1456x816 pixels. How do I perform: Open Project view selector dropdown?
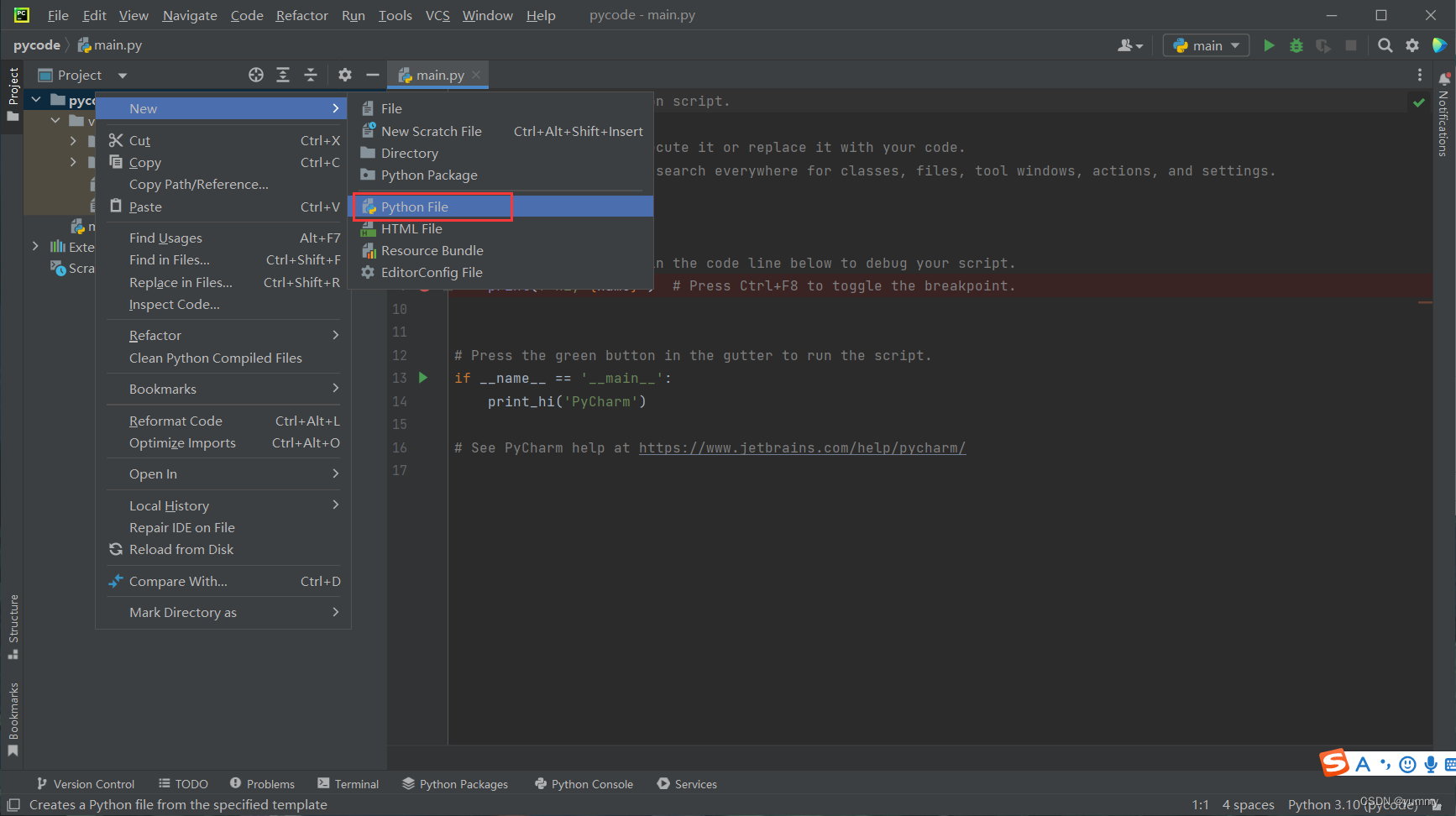coord(83,75)
